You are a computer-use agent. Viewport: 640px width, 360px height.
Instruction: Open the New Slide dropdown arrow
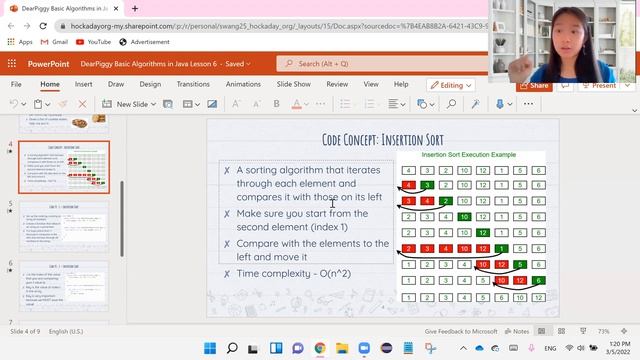(x=153, y=104)
